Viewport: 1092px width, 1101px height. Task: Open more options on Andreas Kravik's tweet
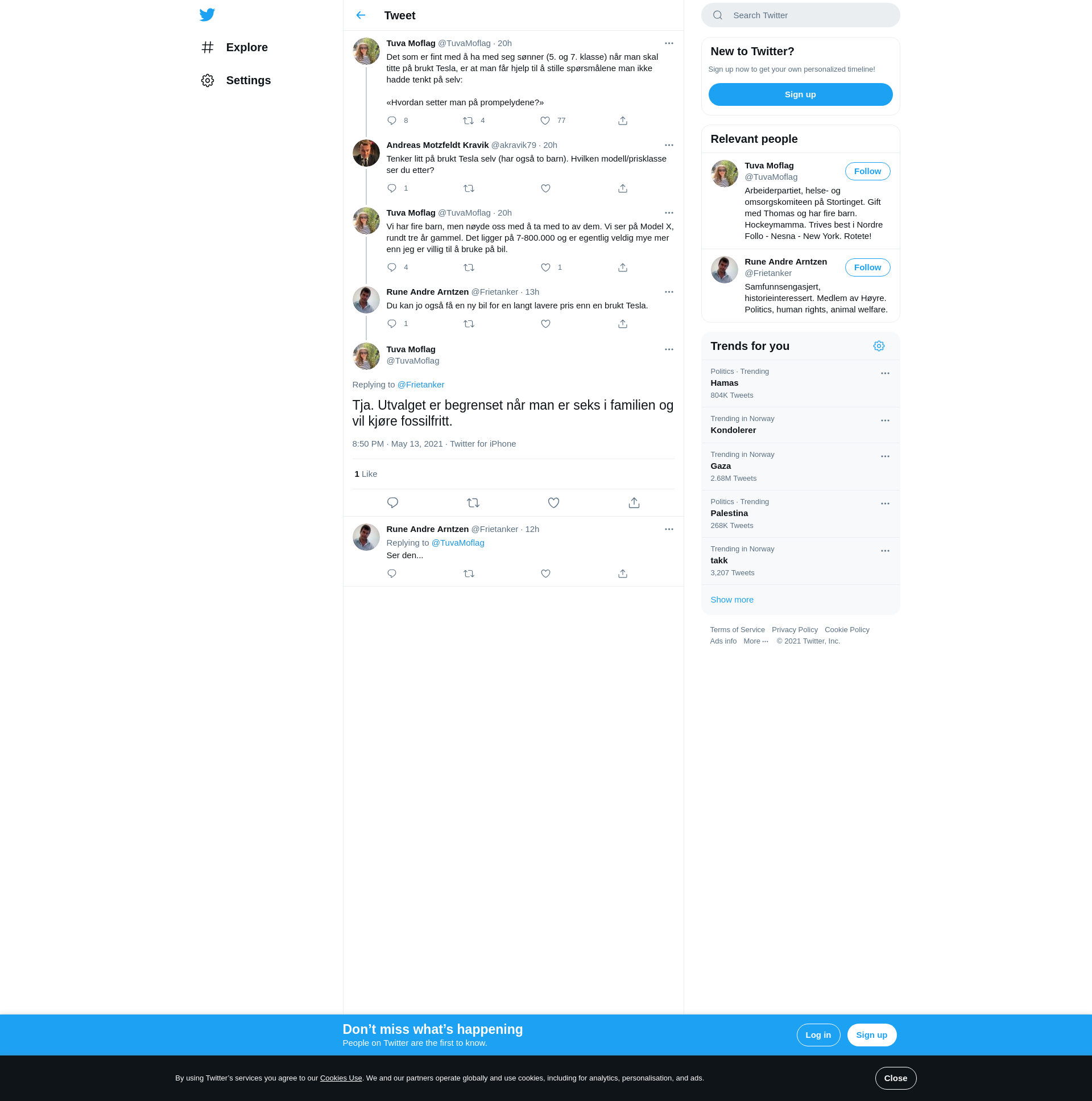669,145
